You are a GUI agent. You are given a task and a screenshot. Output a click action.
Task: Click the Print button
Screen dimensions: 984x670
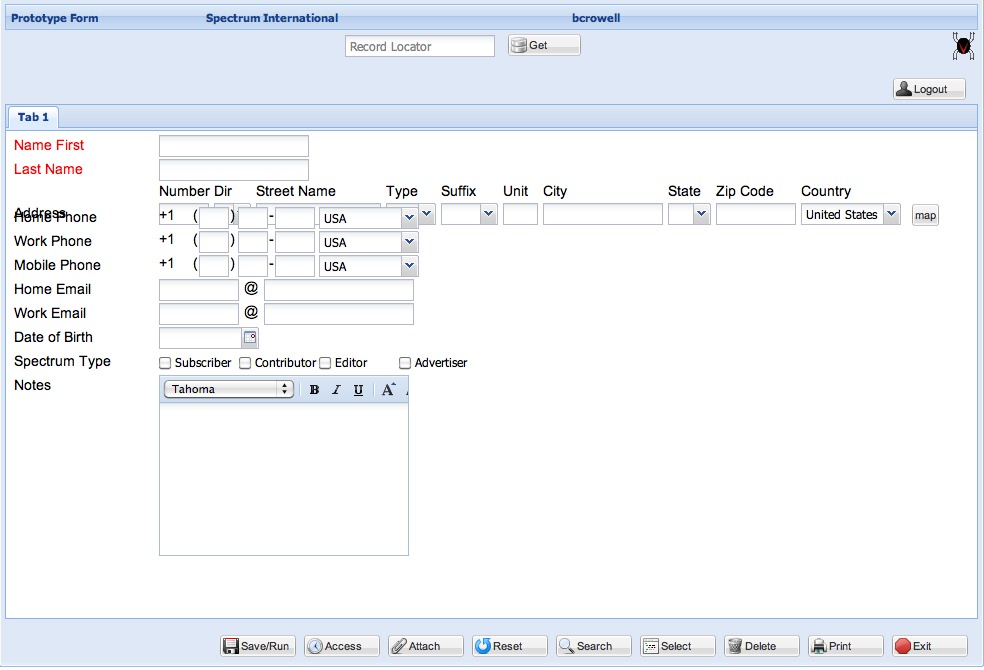pyautogui.click(x=846, y=646)
